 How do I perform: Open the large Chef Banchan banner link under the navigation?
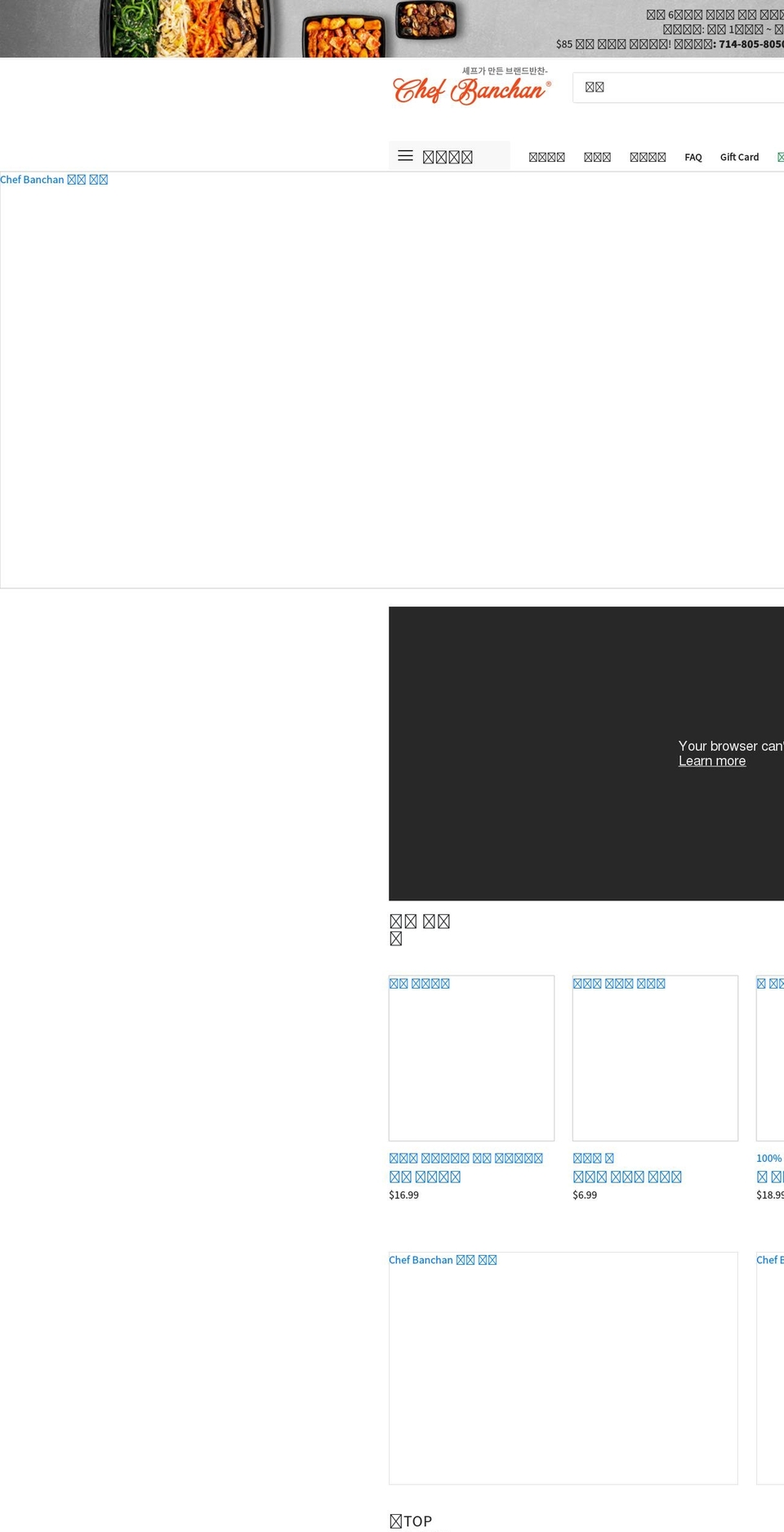point(392,380)
